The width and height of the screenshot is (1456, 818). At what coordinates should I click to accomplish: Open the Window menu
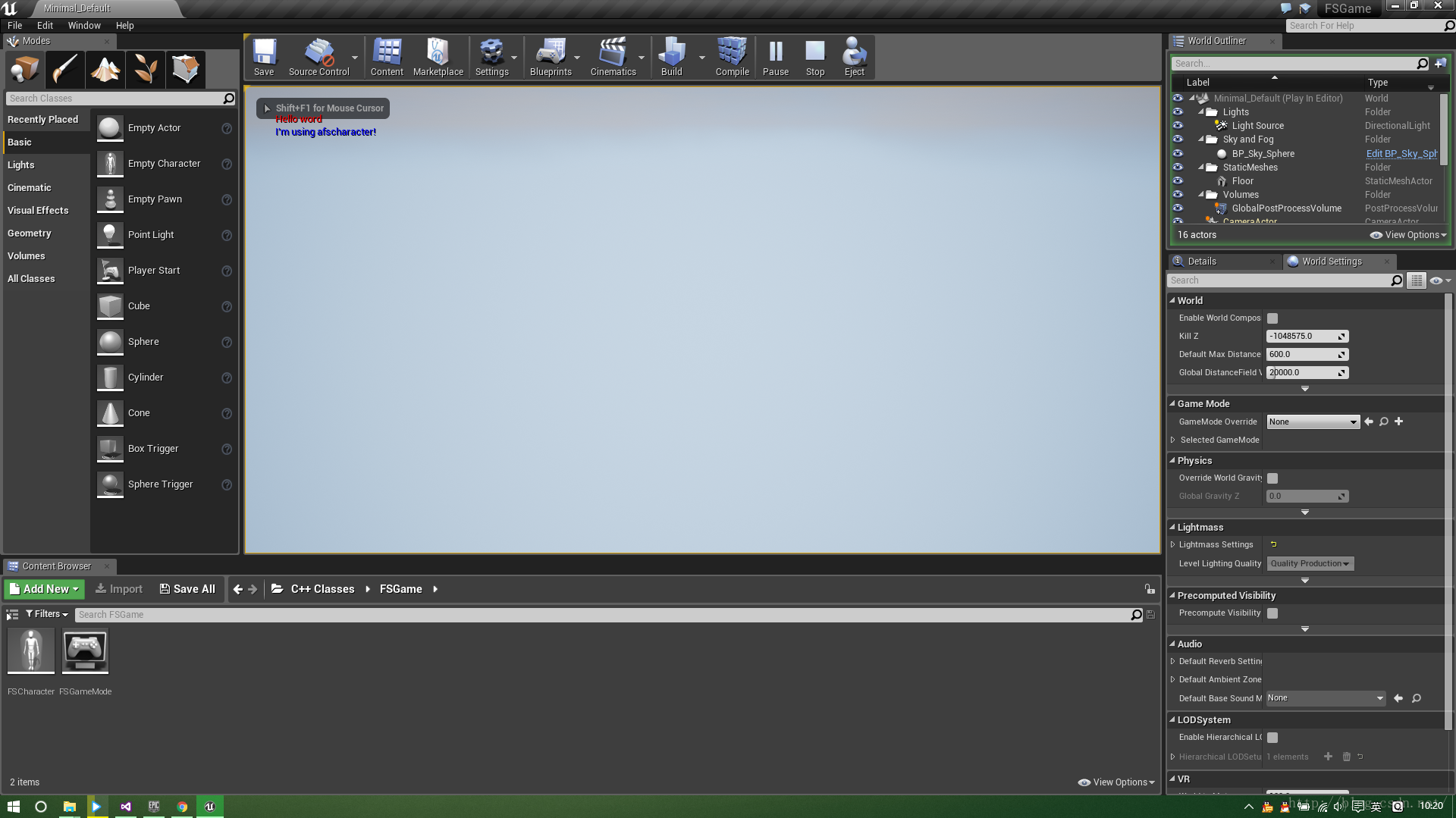point(84,26)
